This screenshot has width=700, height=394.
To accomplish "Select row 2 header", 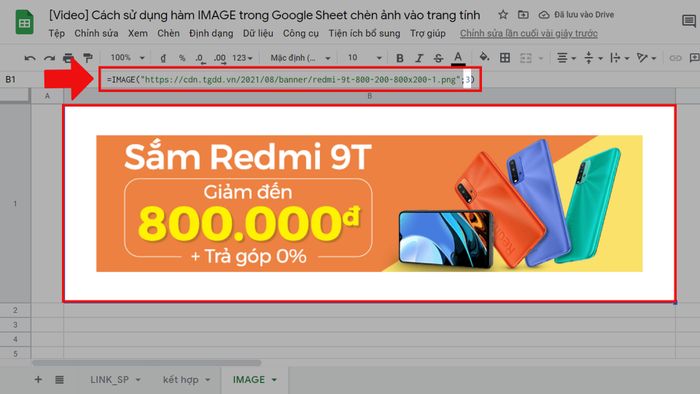I will (x=15, y=310).
